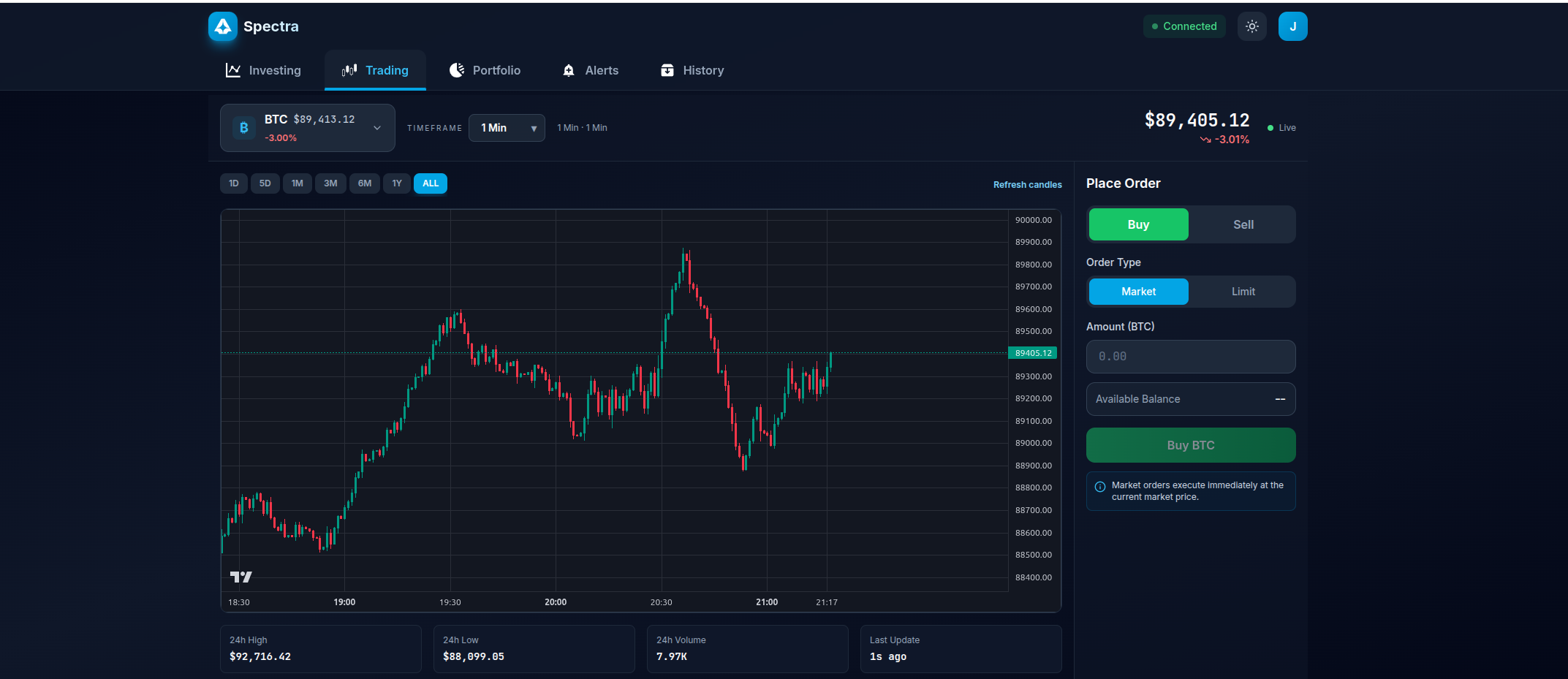
Task: Open the BTC asset selector dropdown
Action: (x=308, y=128)
